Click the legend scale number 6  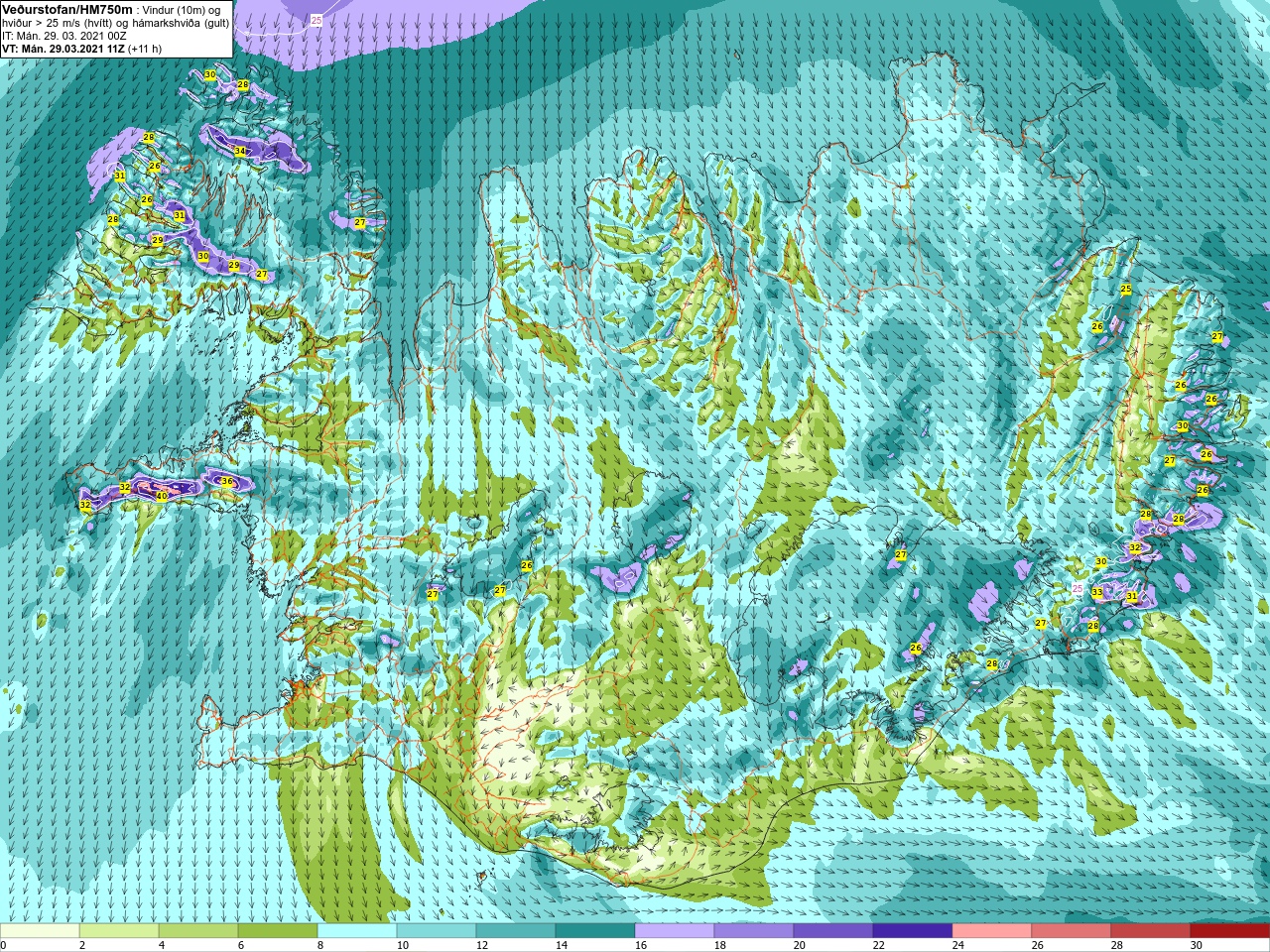tap(241, 945)
